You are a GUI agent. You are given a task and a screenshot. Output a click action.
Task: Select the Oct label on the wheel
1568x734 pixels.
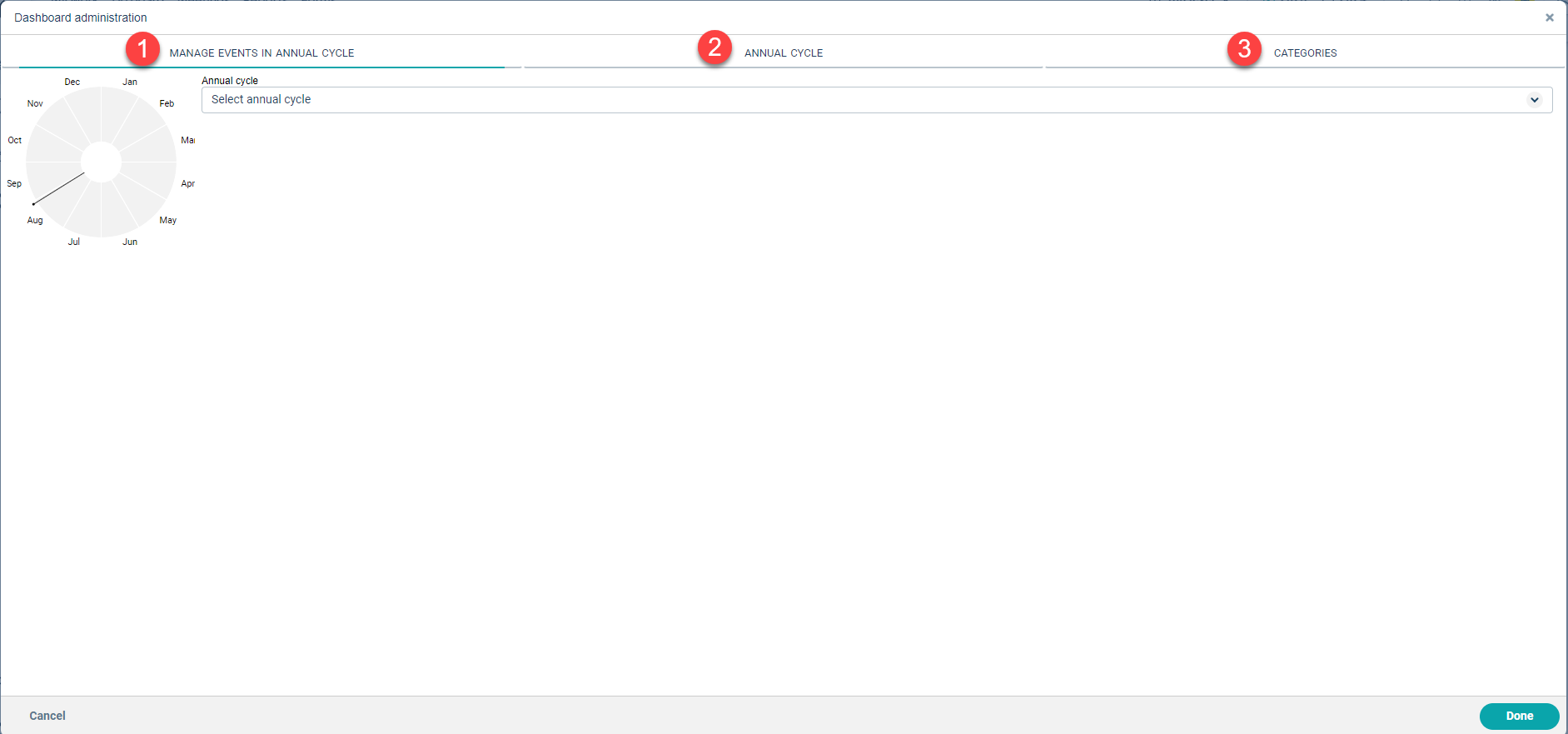coord(15,140)
